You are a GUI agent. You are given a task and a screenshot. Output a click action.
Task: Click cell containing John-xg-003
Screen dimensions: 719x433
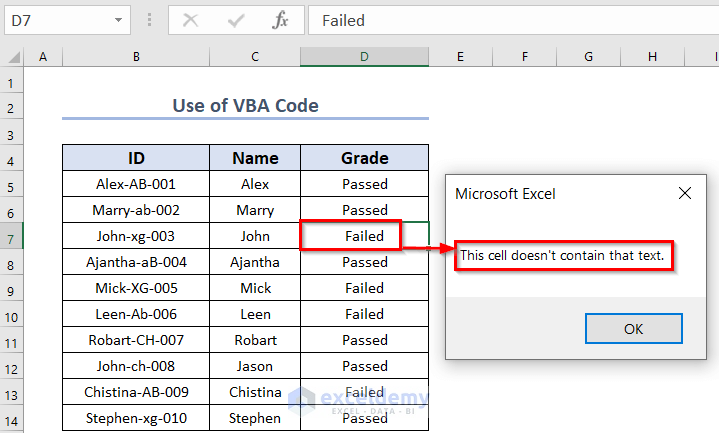pos(135,236)
